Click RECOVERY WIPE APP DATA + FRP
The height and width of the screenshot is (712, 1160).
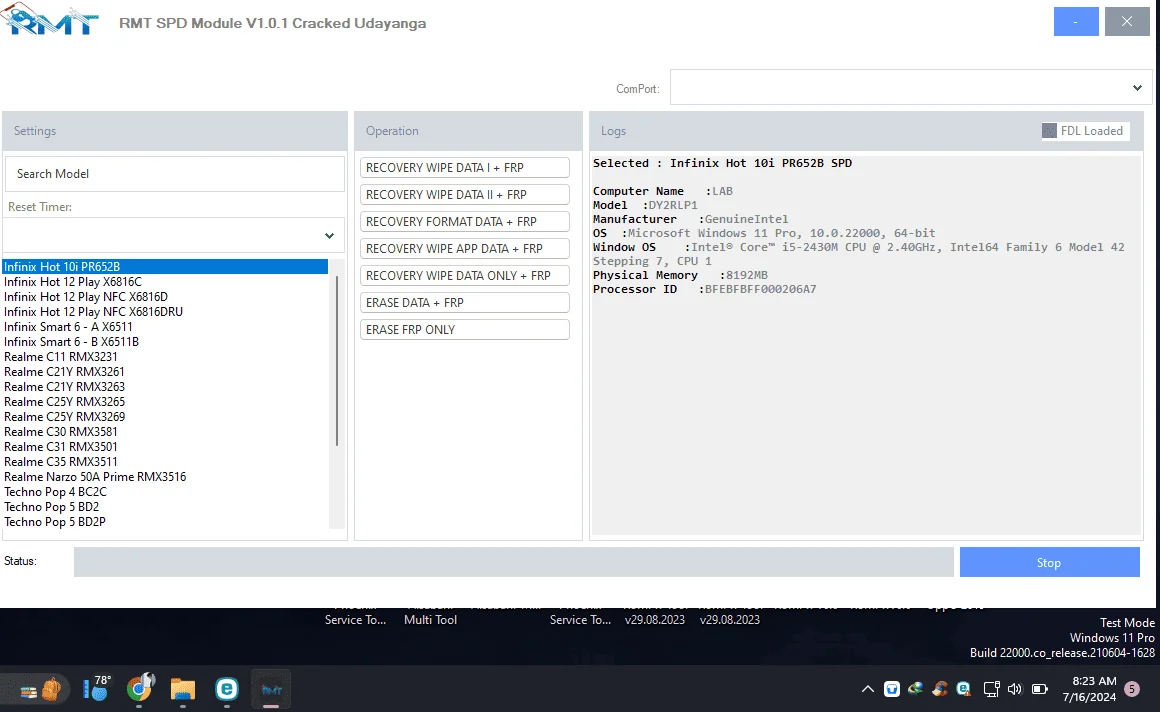[x=465, y=249]
